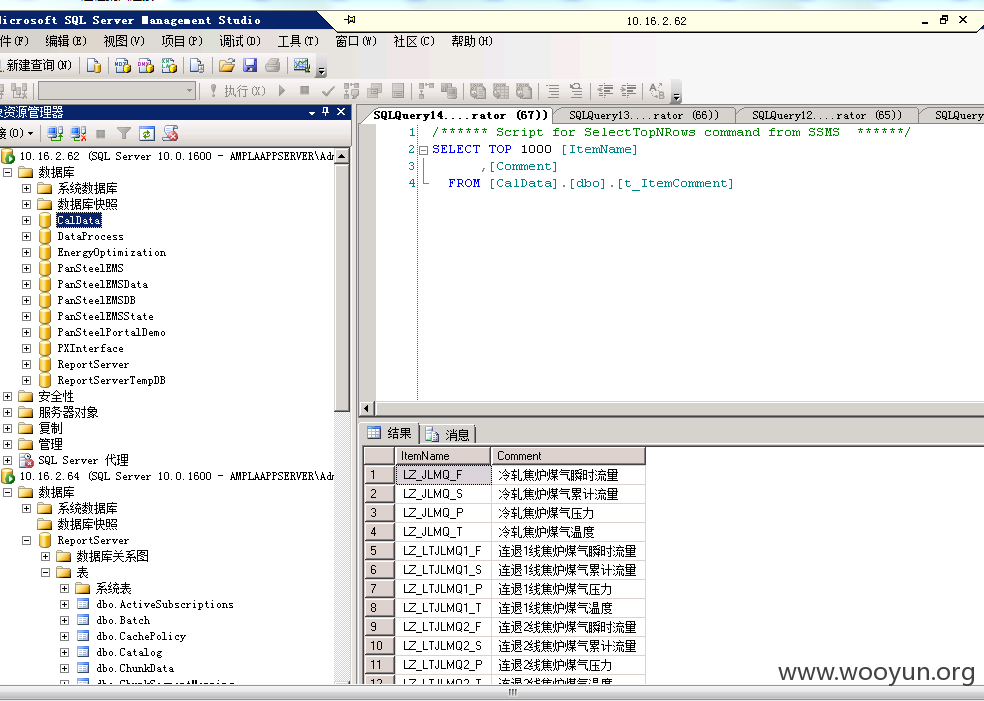Refresh the Object Explorer tree

147,133
